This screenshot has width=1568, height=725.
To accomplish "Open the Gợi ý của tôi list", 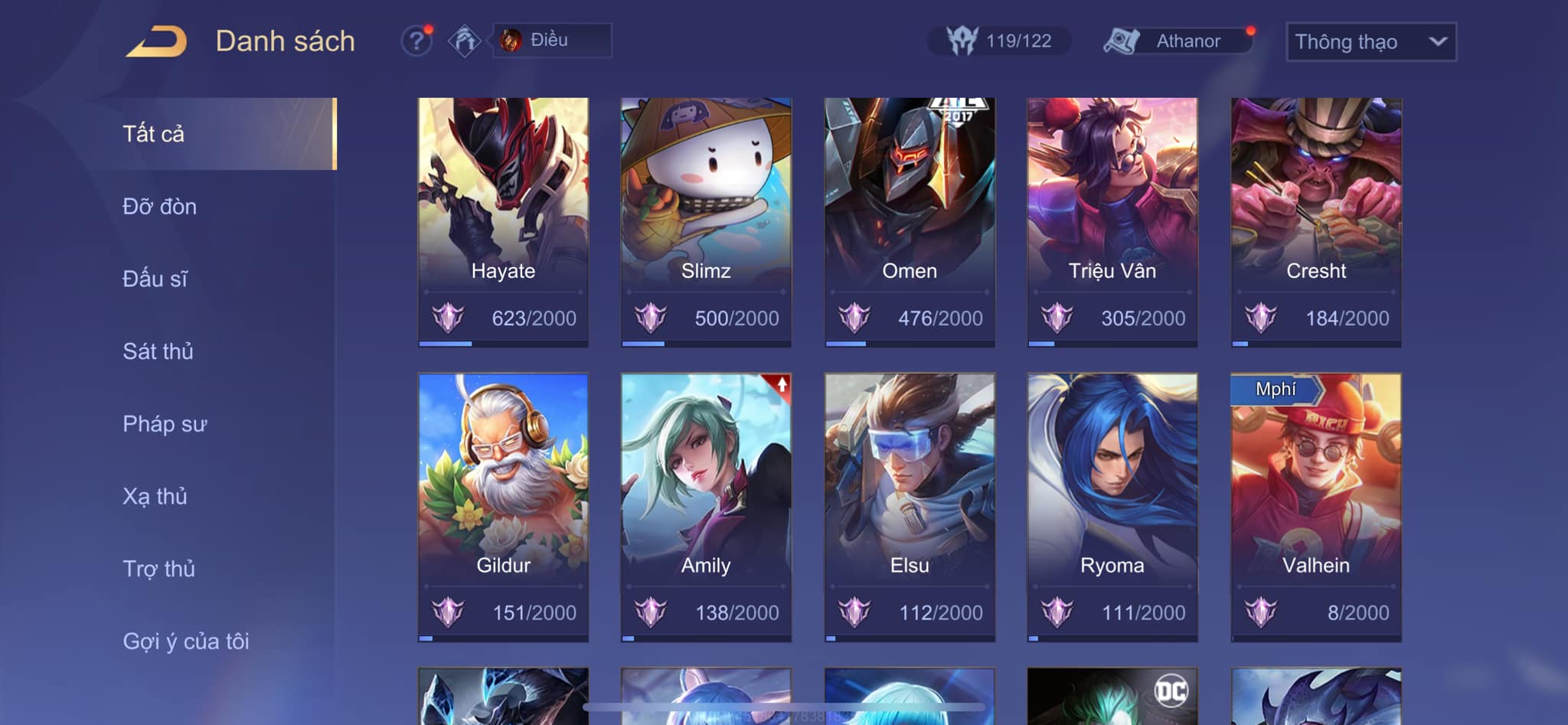I will (186, 642).
